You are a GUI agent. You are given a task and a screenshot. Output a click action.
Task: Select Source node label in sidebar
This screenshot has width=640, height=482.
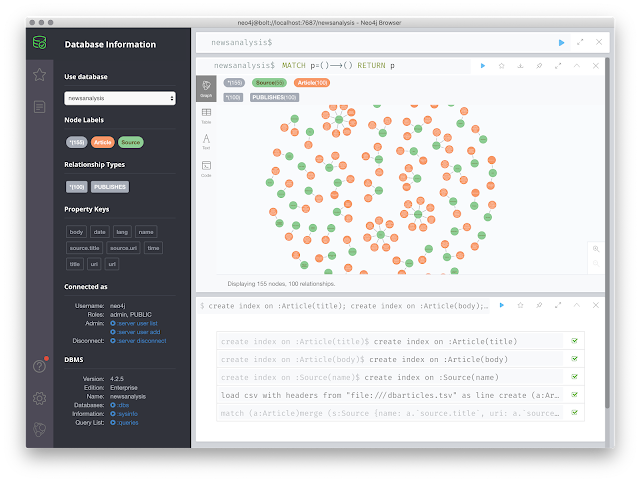(131, 142)
